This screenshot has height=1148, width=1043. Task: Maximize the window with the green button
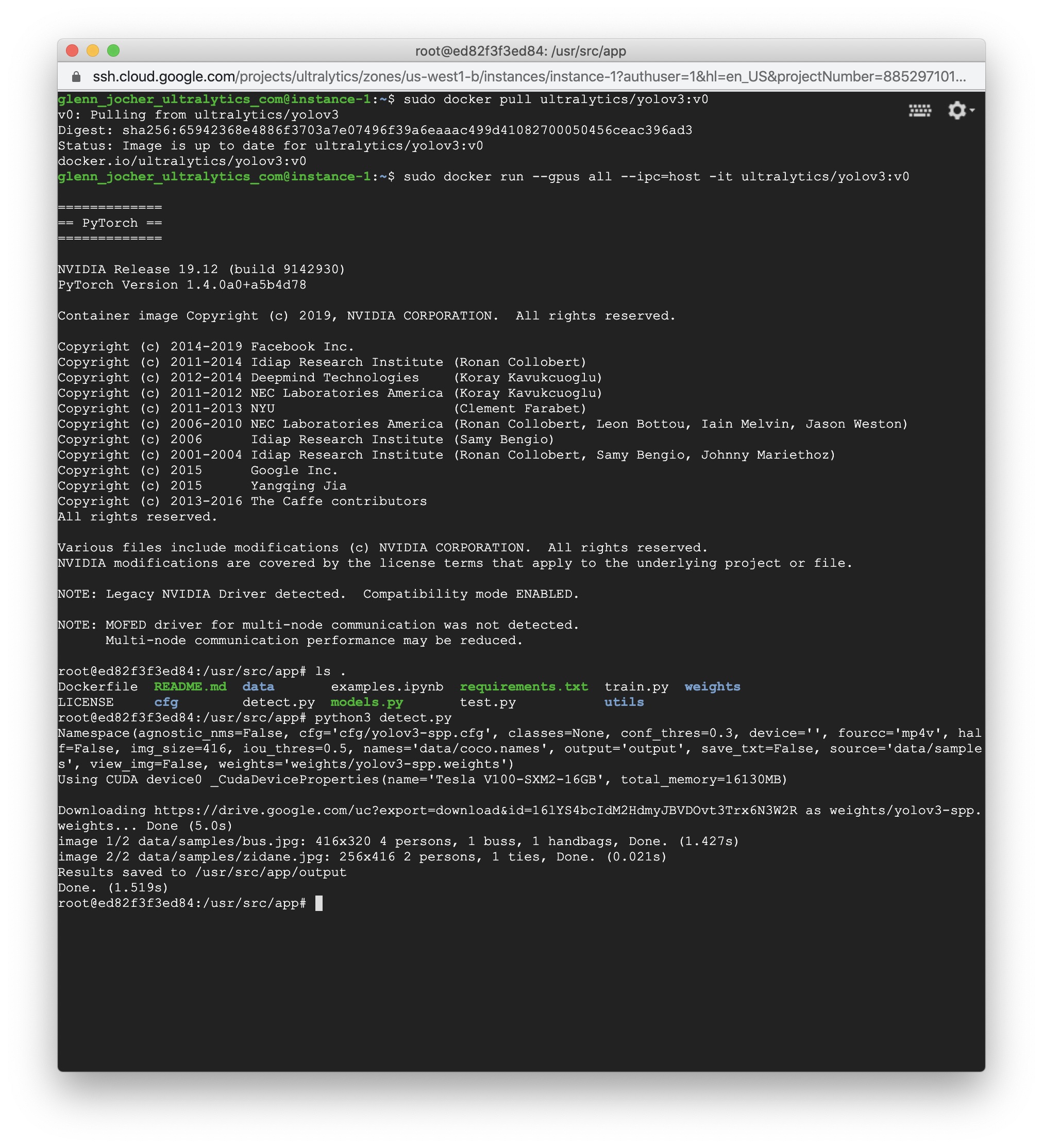pyautogui.click(x=113, y=50)
